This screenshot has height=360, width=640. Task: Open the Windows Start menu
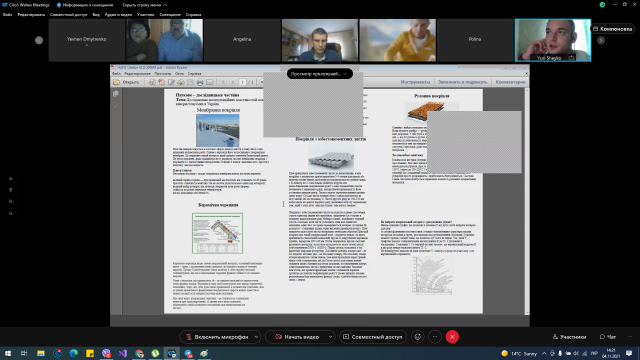(8, 353)
